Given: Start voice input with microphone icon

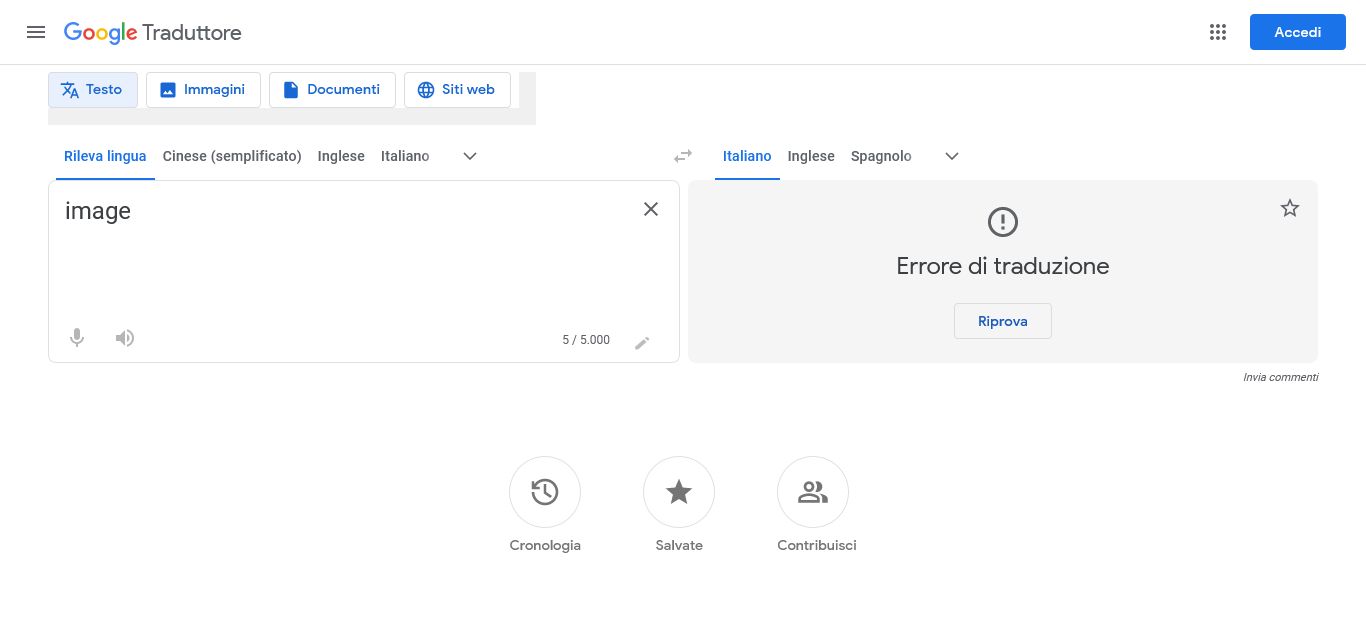Looking at the screenshot, I should click(77, 338).
